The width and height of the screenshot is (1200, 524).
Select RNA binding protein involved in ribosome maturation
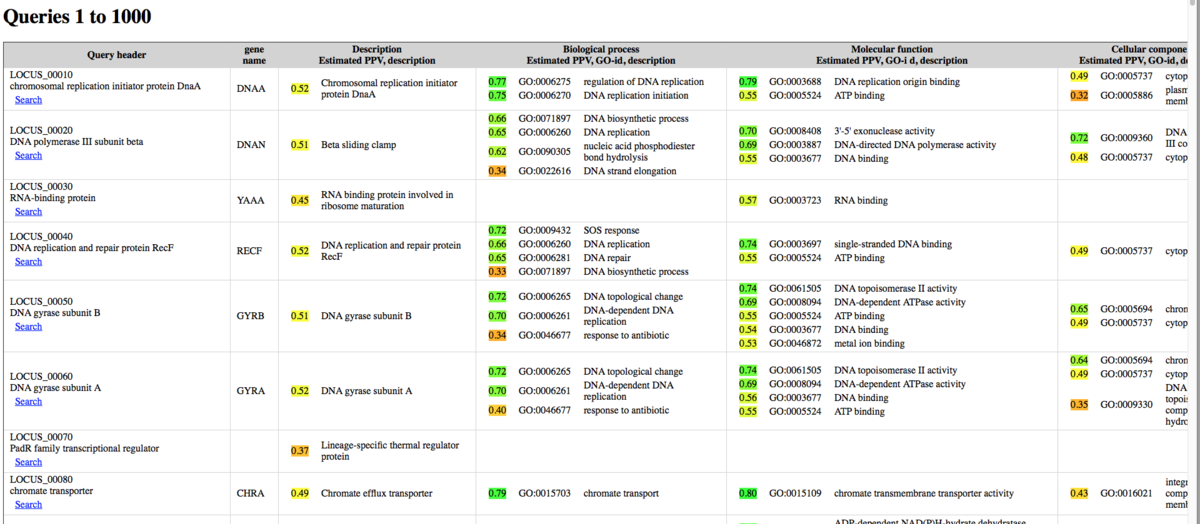pyautogui.click(x=387, y=200)
